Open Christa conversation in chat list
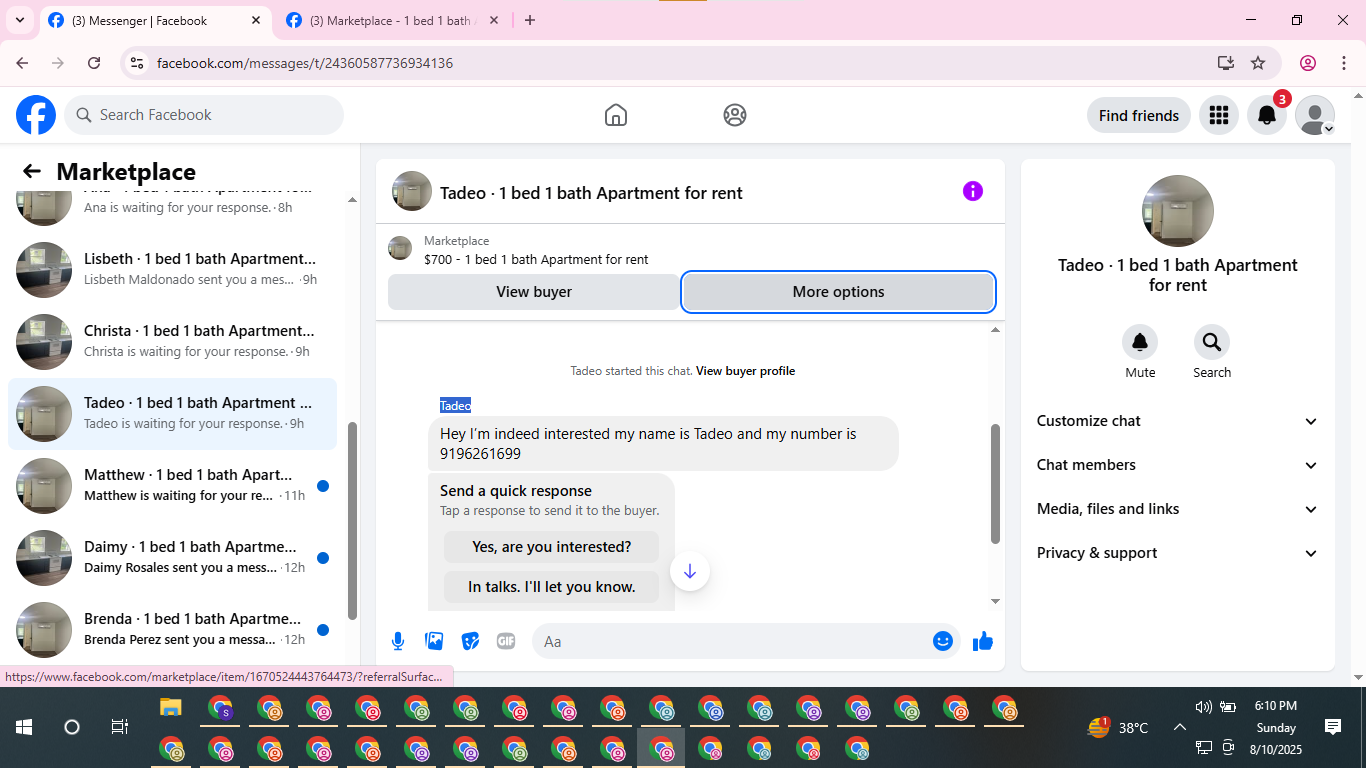Image resolution: width=1366 pixels, height=768 pixels. point(172,341)
